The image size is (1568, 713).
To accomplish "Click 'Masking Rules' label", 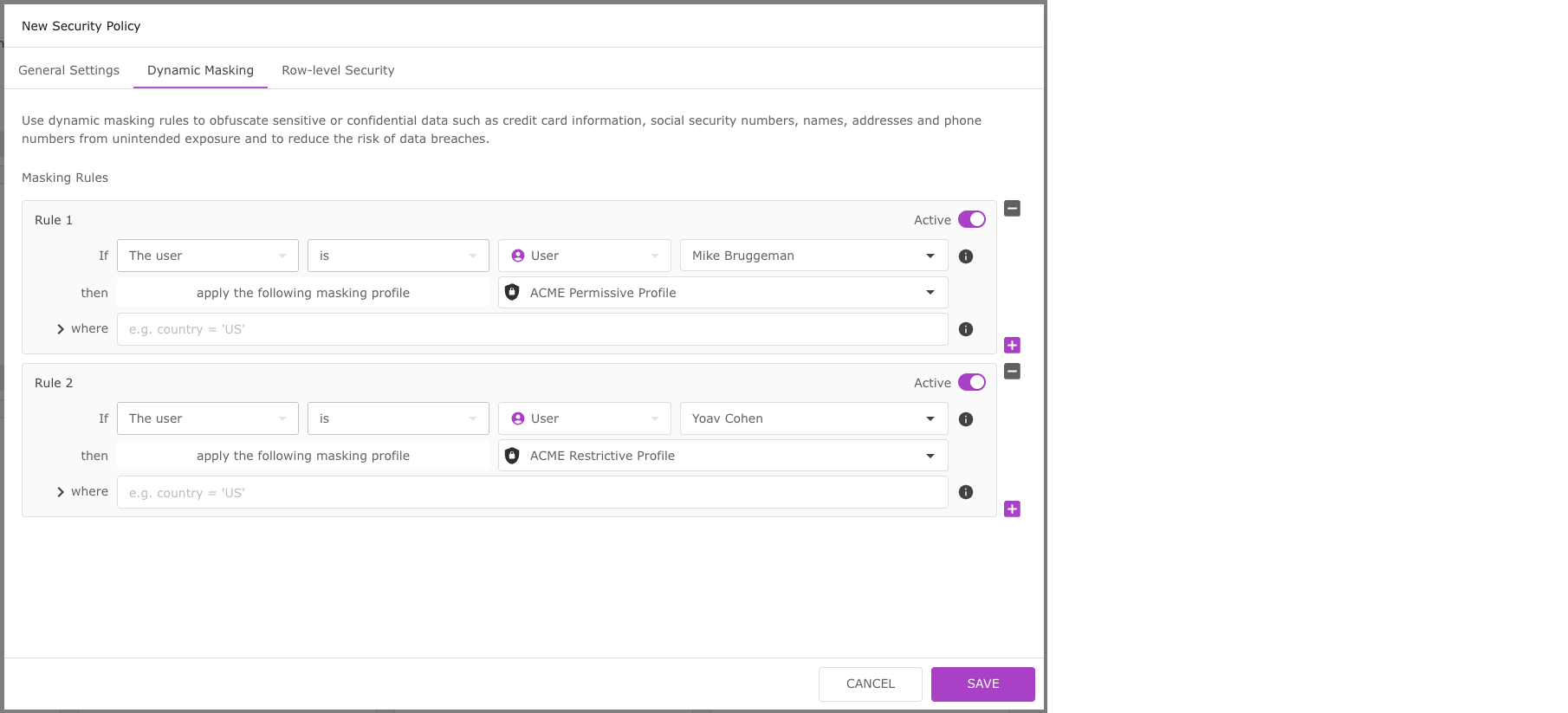I will pos(65,178).
